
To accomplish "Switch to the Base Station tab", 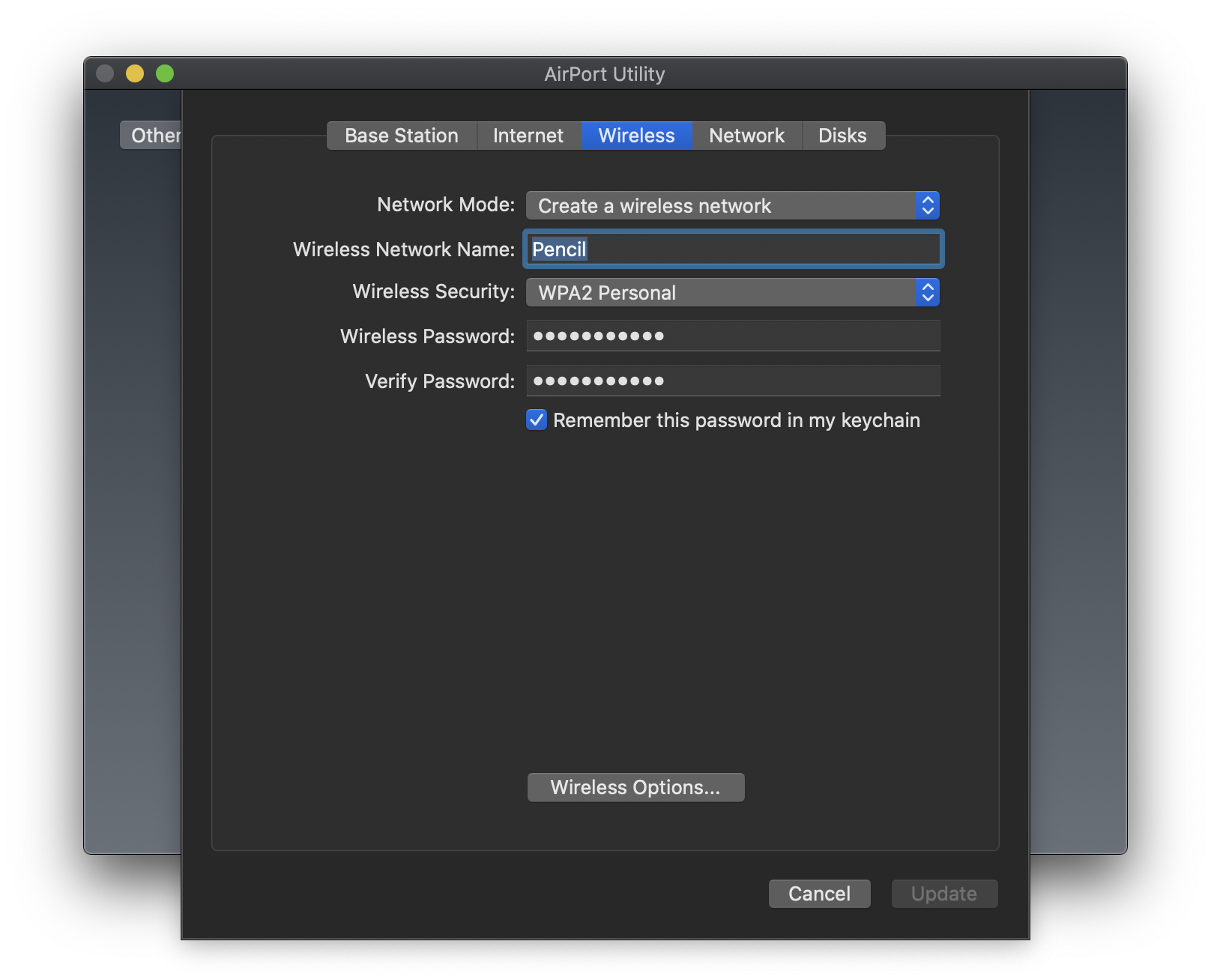I will pyautogui.click(x=402, y=136).
